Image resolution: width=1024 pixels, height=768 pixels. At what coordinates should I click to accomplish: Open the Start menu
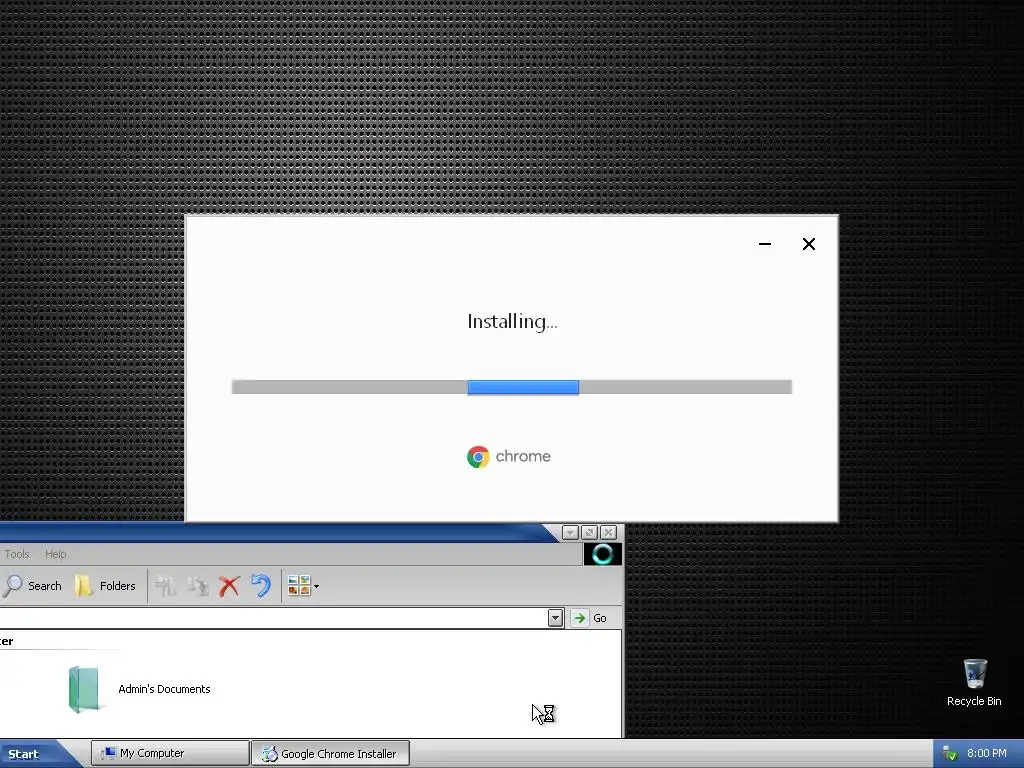pyautogui.click(x=33, y=754)
